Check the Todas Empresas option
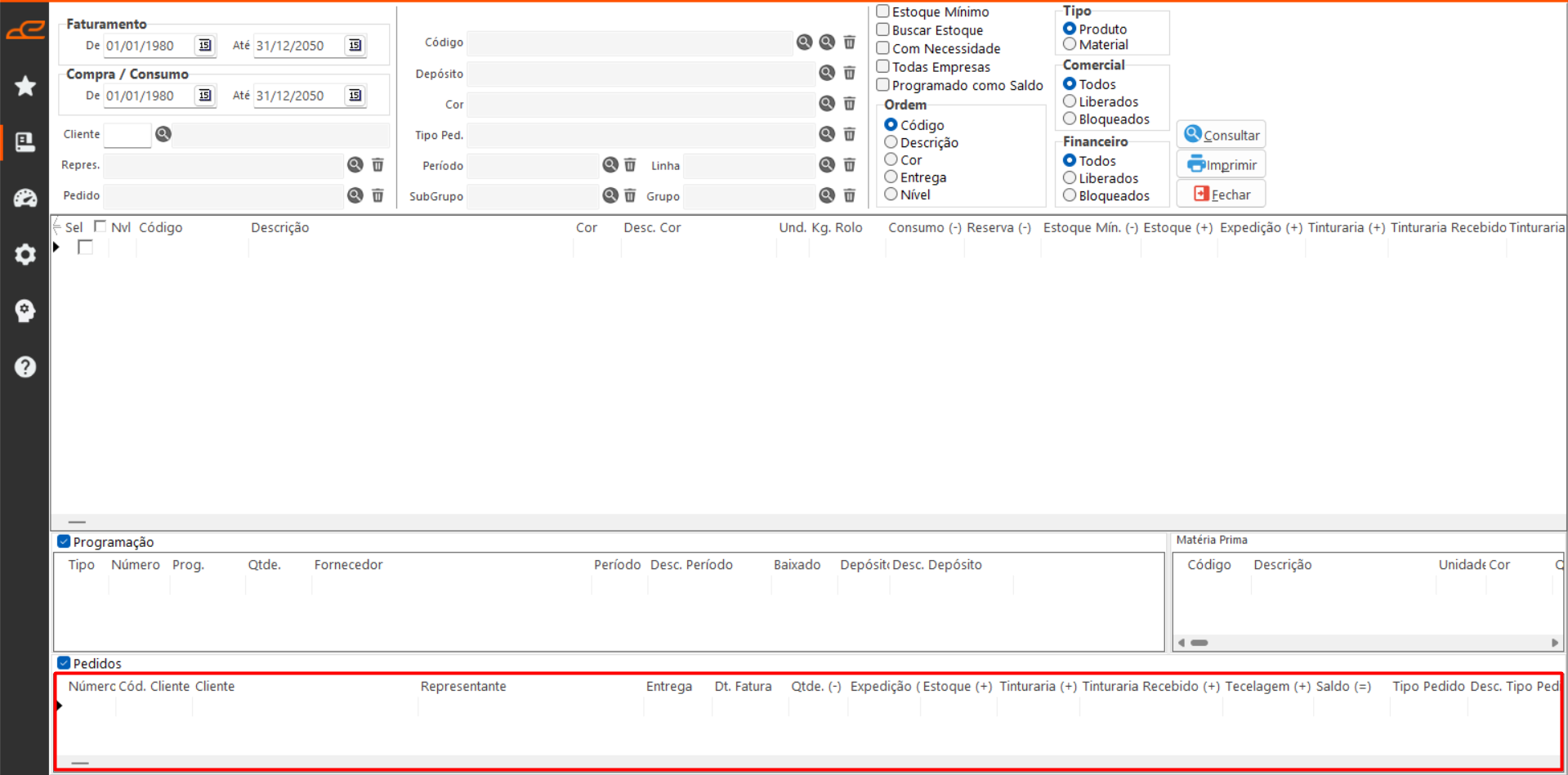Viewport: 1568px width, 775px height. click(883, 66)
